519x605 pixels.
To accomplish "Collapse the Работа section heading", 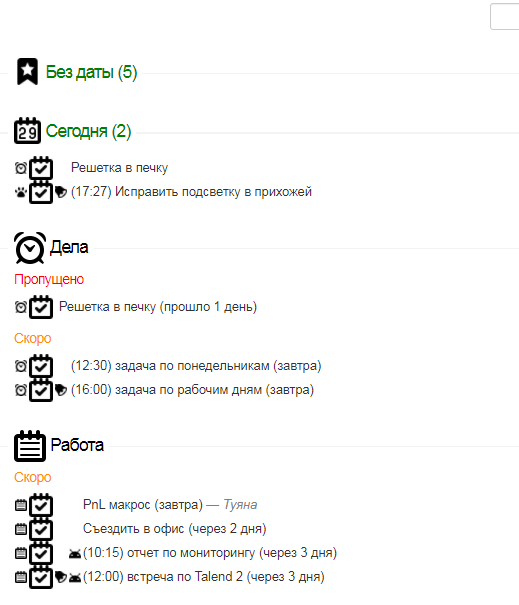I will coord(77,445).
